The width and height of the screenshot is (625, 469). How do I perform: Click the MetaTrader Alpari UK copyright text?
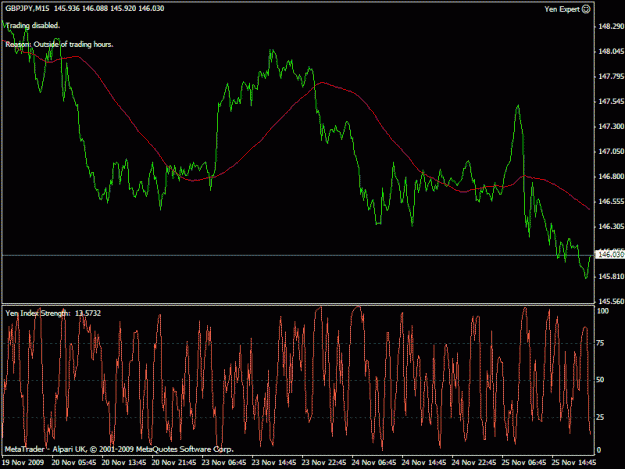[119, 449]
